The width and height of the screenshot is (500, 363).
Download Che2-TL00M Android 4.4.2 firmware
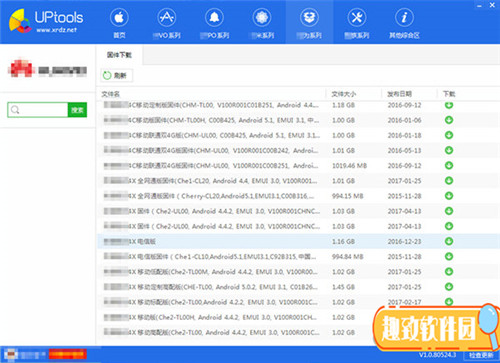tap(449, 271)
